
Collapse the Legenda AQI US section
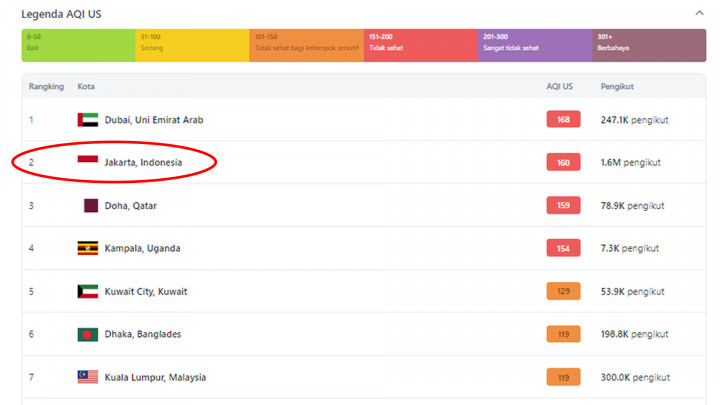[x=698, y=14]
